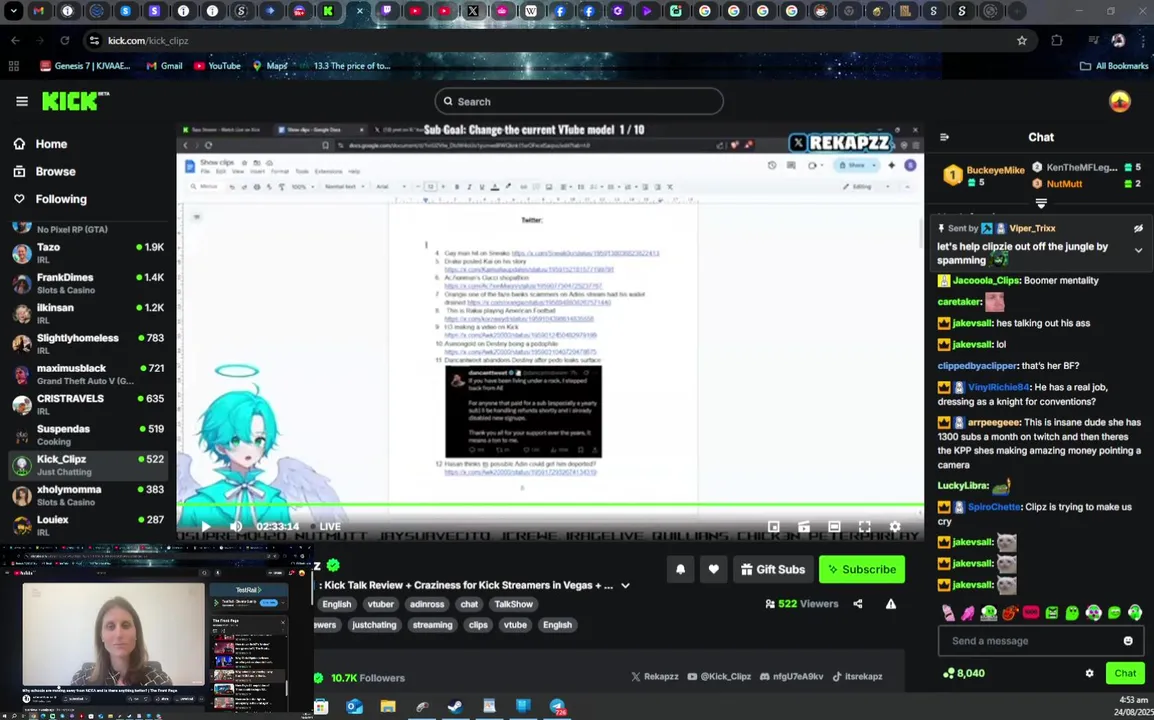Open Steam from the Windows taskbar
The height and width of the screenshot is (720, 1154).
(x=456, y=707)
